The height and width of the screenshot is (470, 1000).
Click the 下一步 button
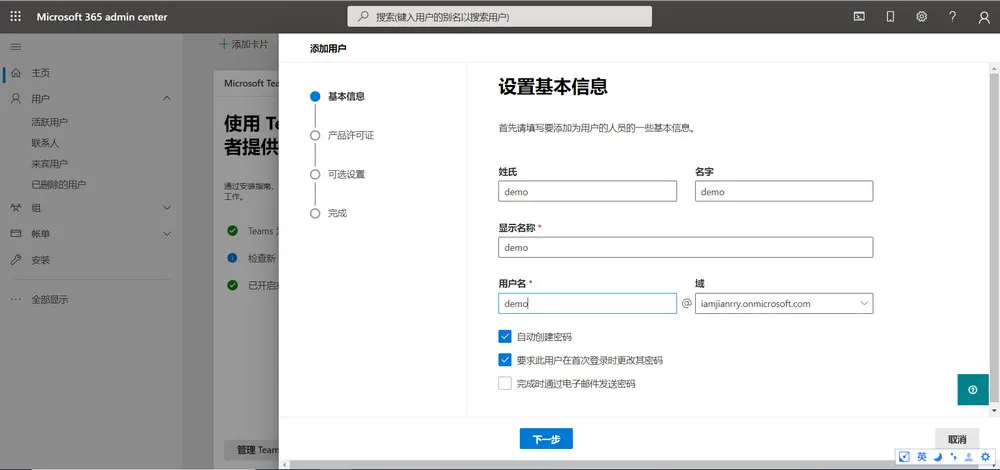coord(546,439)
